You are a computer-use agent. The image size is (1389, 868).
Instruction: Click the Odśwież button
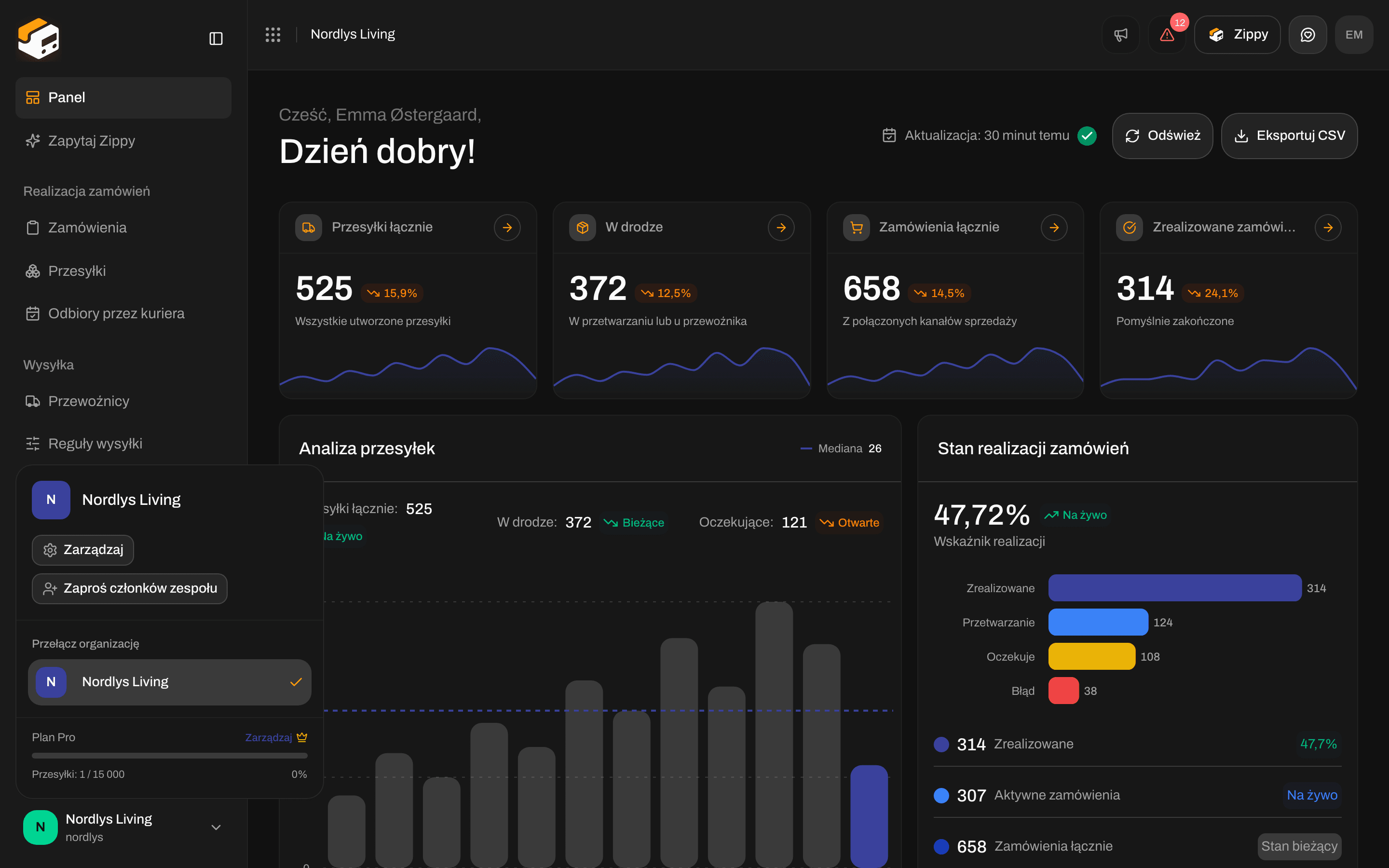point(1162,136)
